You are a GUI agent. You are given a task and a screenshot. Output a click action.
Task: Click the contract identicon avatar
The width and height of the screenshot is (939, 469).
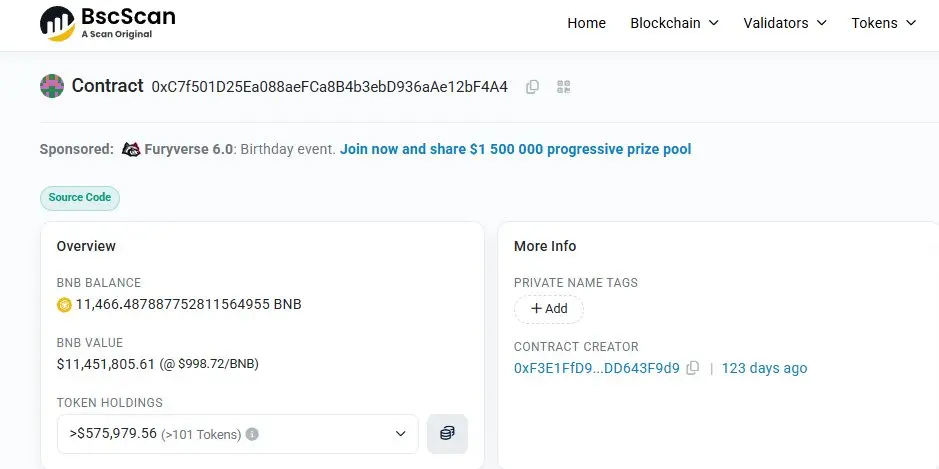(51, 86)
